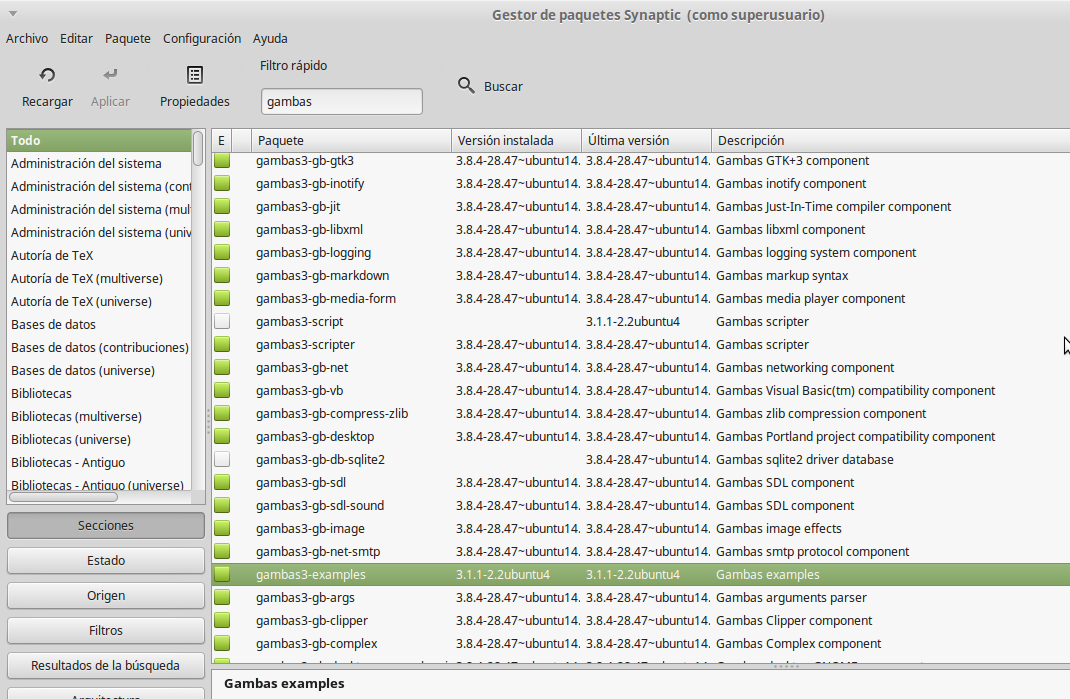Click the Recargar reload icon
Image resolution: width=1070 pixels, height=699 pixels.
47,74
